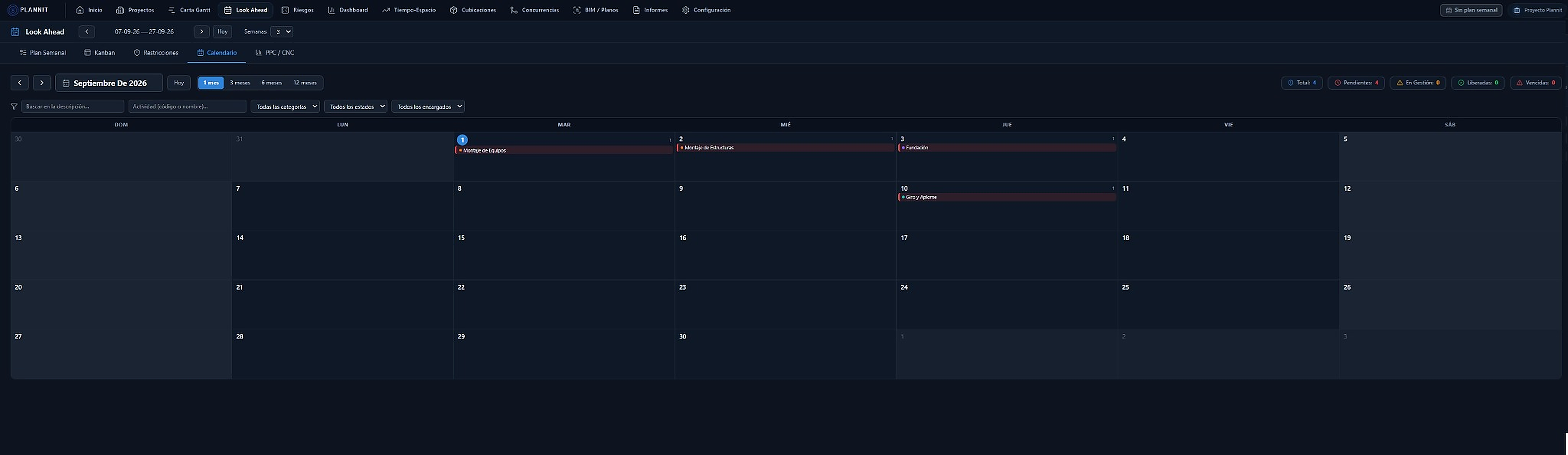The image size is (1568, 455).
Task: Select September 24 in the calendar
Action: (x=1007, y=304)
